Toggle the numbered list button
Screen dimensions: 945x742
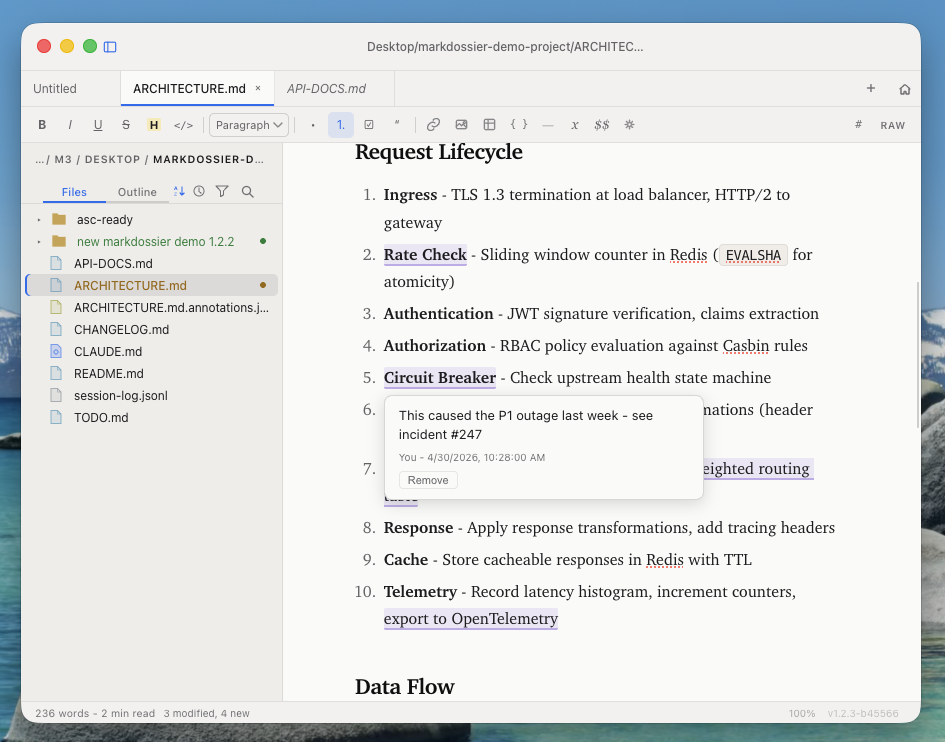point(341,125)
